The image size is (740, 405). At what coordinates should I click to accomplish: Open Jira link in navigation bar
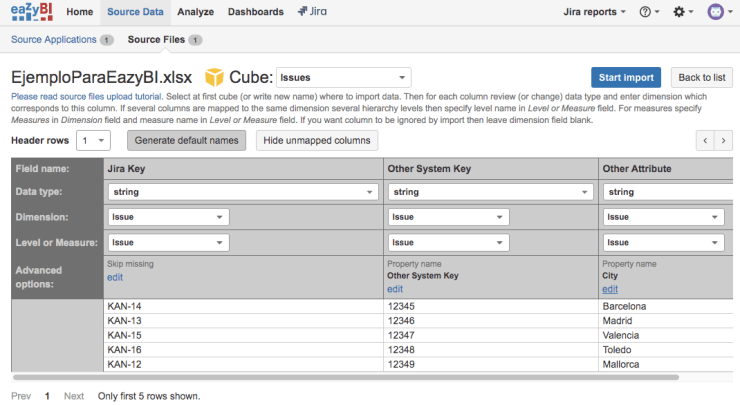click(315, 12)
